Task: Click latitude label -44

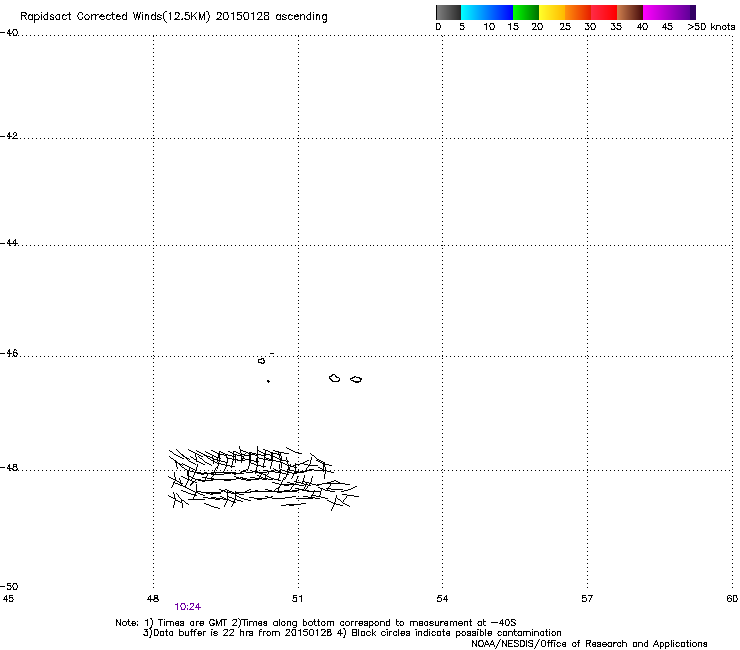Action: tap(9, 243)
